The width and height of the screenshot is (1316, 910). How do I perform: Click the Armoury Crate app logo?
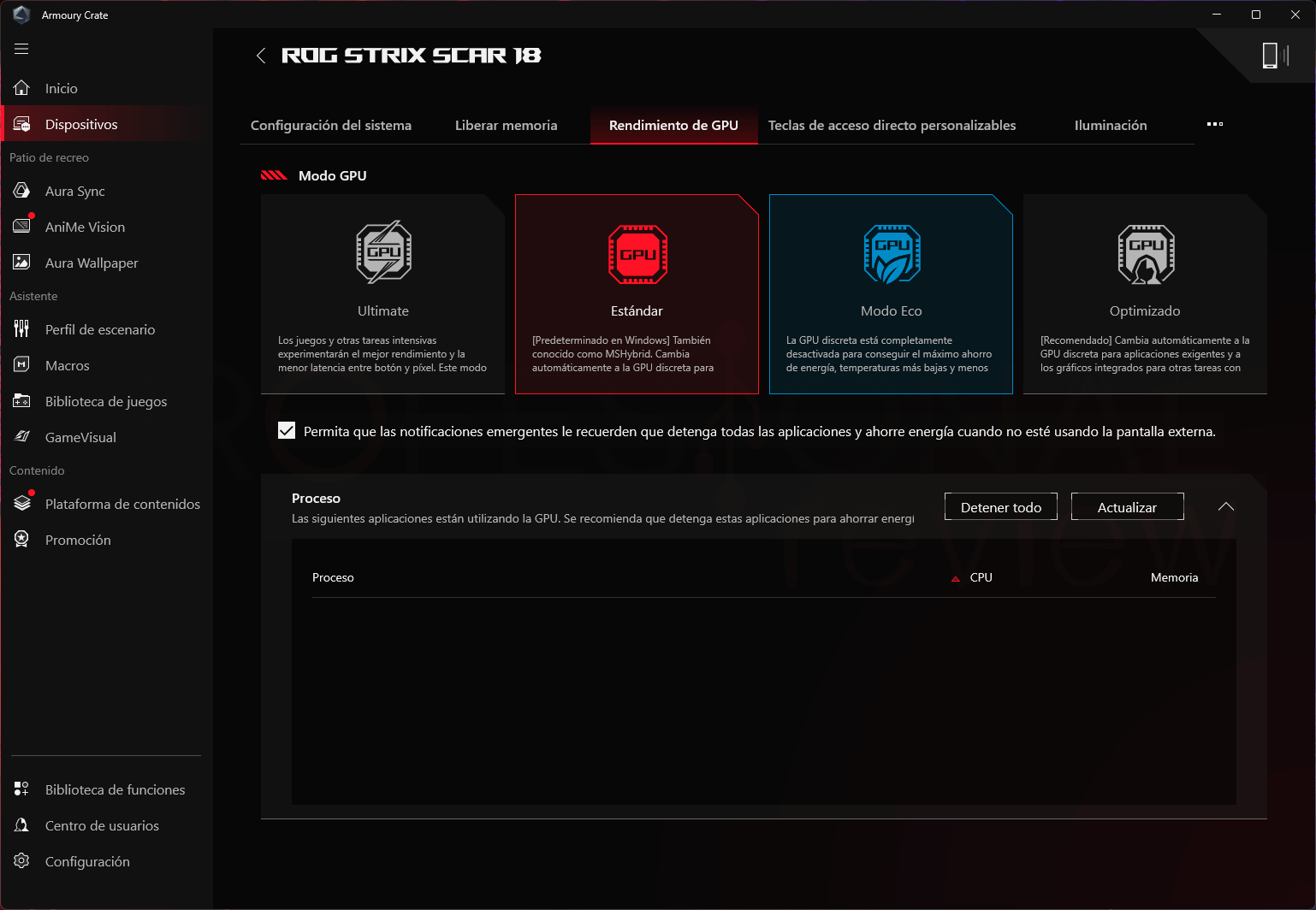pyautogui.click(x=21, y=15)
